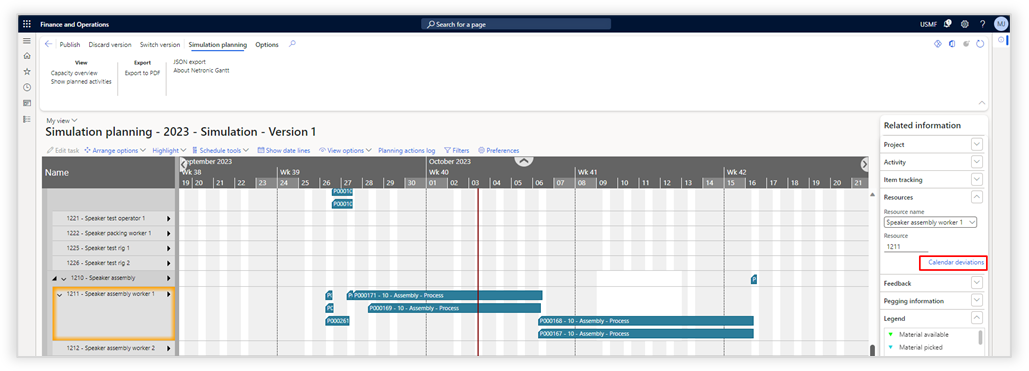Open the app launcher waffle icon
This screenshot has height=371, width=1029.
pyautogui.click(x=27, y=24)
